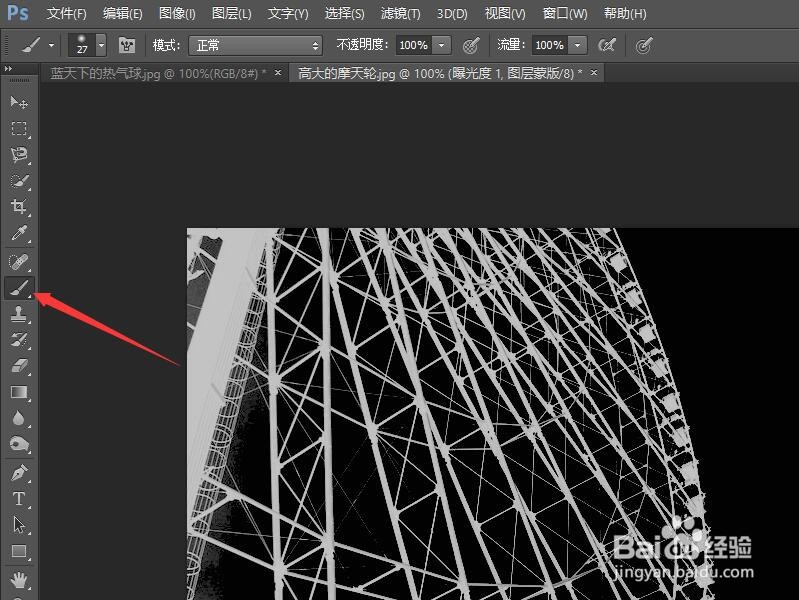This screenshot has width=799, height=600.
Task: Select the Path Selection tool
Action: pyautogui.click(x=19, y=525)
